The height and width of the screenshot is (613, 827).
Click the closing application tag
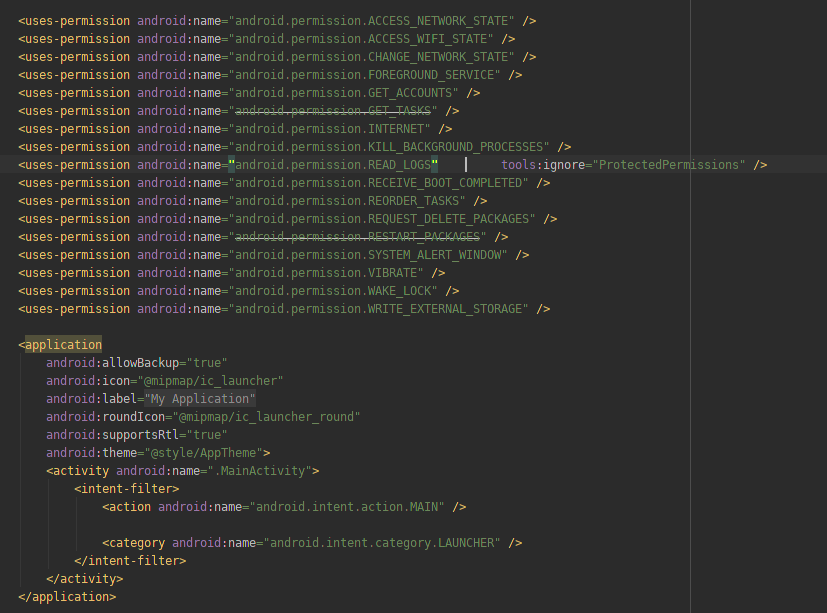(67, 596)
